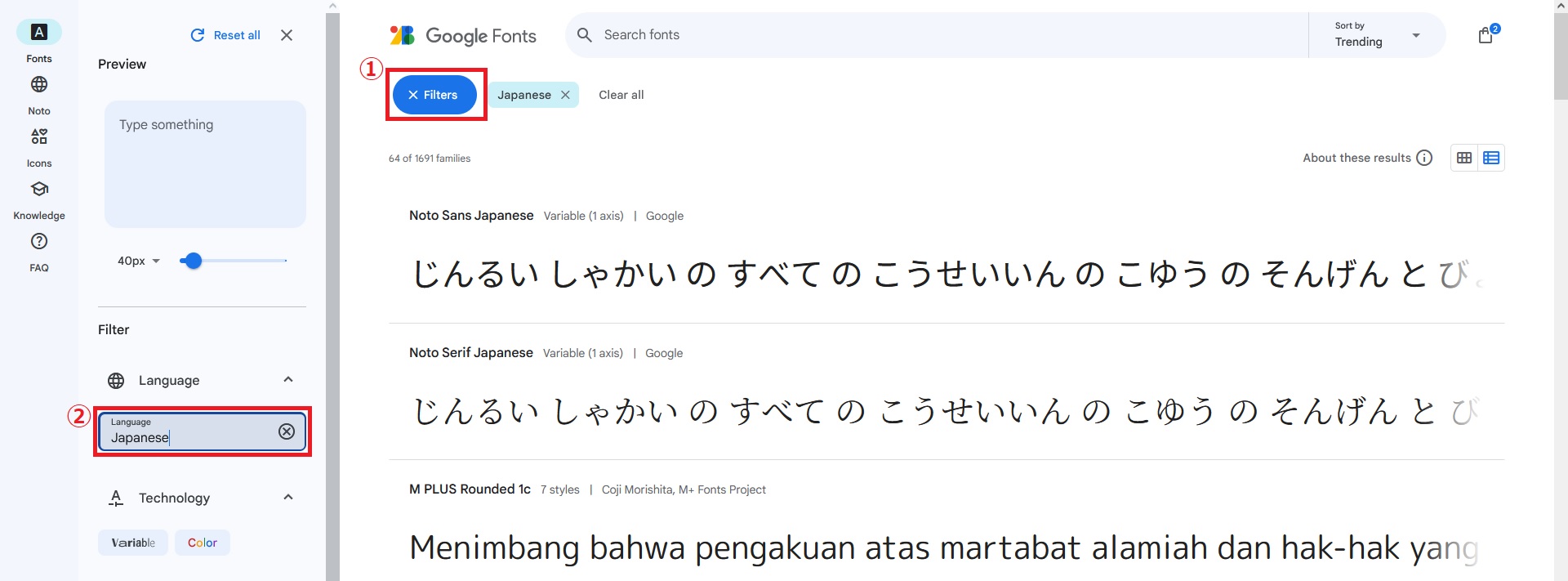Open the Fonts section in sidebar
The image size is (1568, 581).
click(x=39, y=33)
